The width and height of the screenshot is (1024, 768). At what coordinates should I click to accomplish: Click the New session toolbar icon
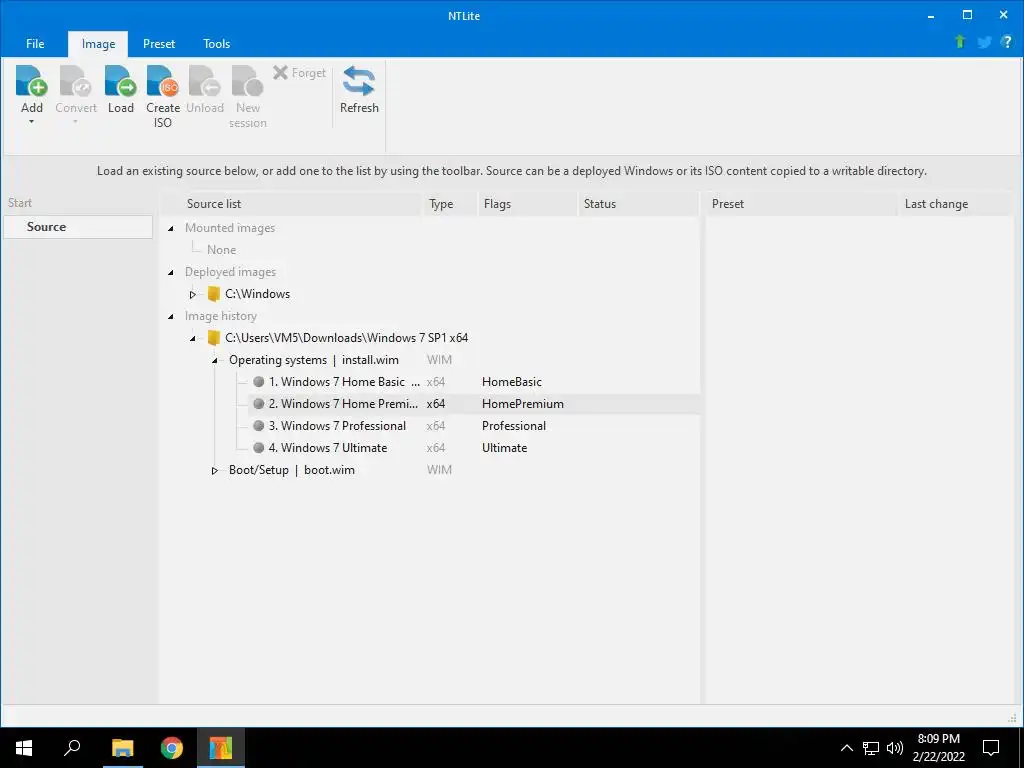coord(248,81)
